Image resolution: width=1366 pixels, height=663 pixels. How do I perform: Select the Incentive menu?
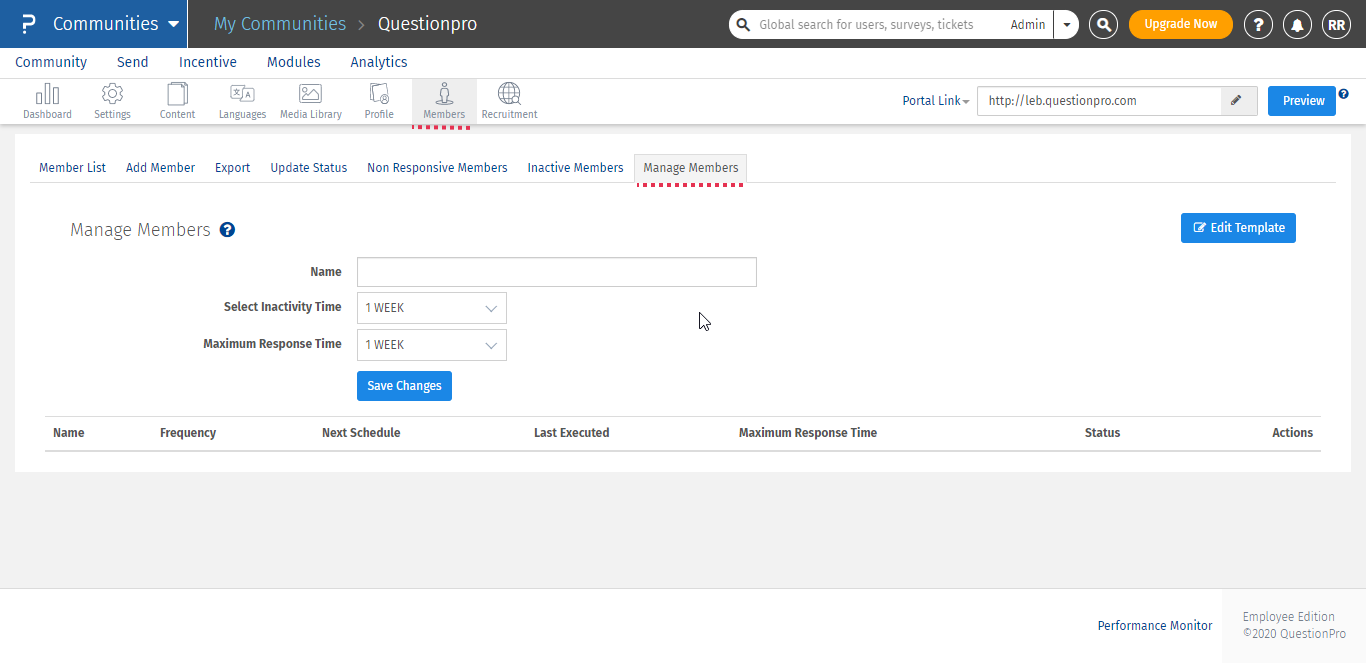click(207, 61)
